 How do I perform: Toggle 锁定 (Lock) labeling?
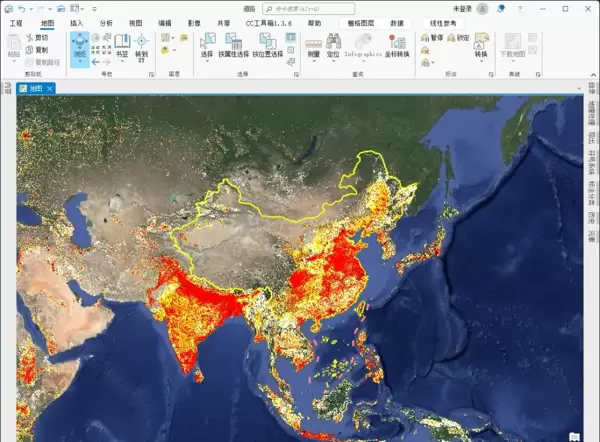(457, 38)
